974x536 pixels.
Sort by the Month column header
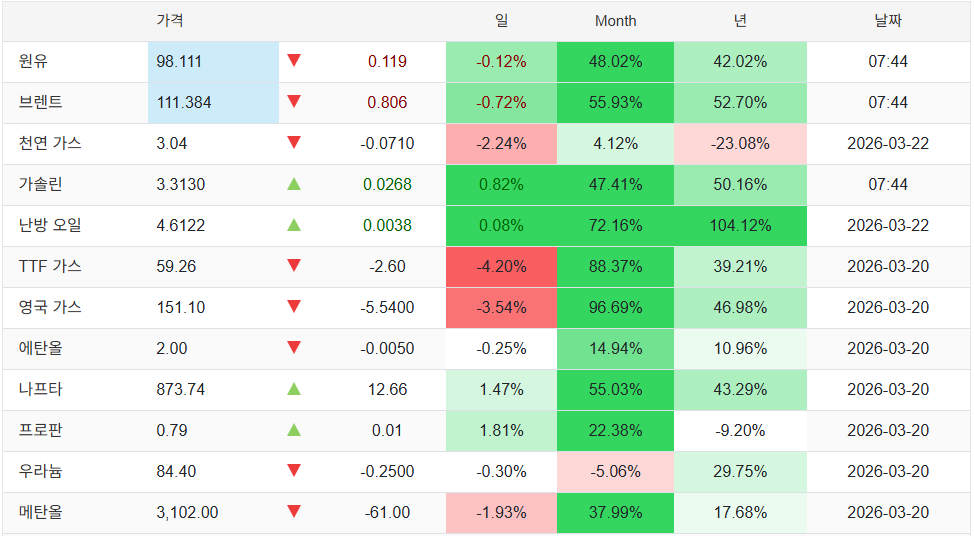(x=615, y=21)
